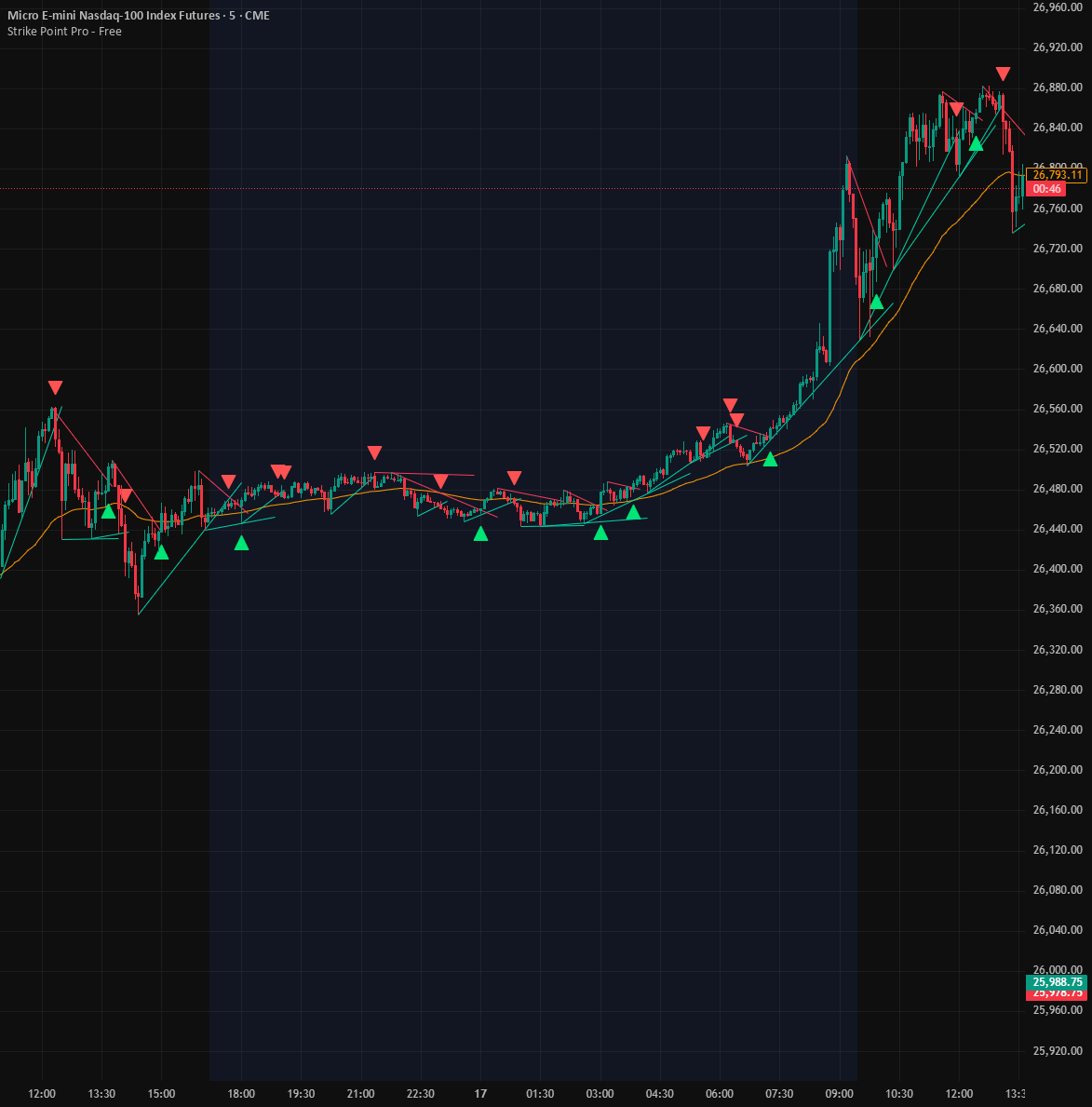
Task: Click the 26,680.00 price axis label
Action: (x=1057, y=288)
